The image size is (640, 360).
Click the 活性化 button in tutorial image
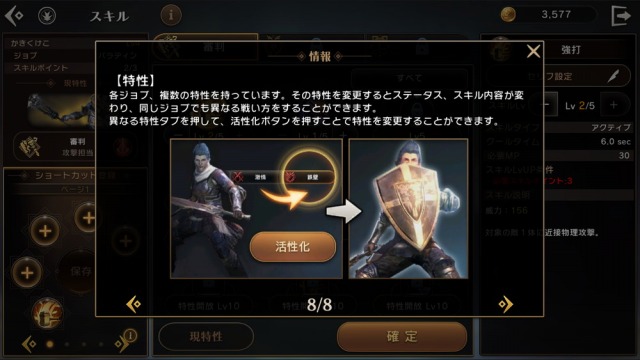(293, 247)
